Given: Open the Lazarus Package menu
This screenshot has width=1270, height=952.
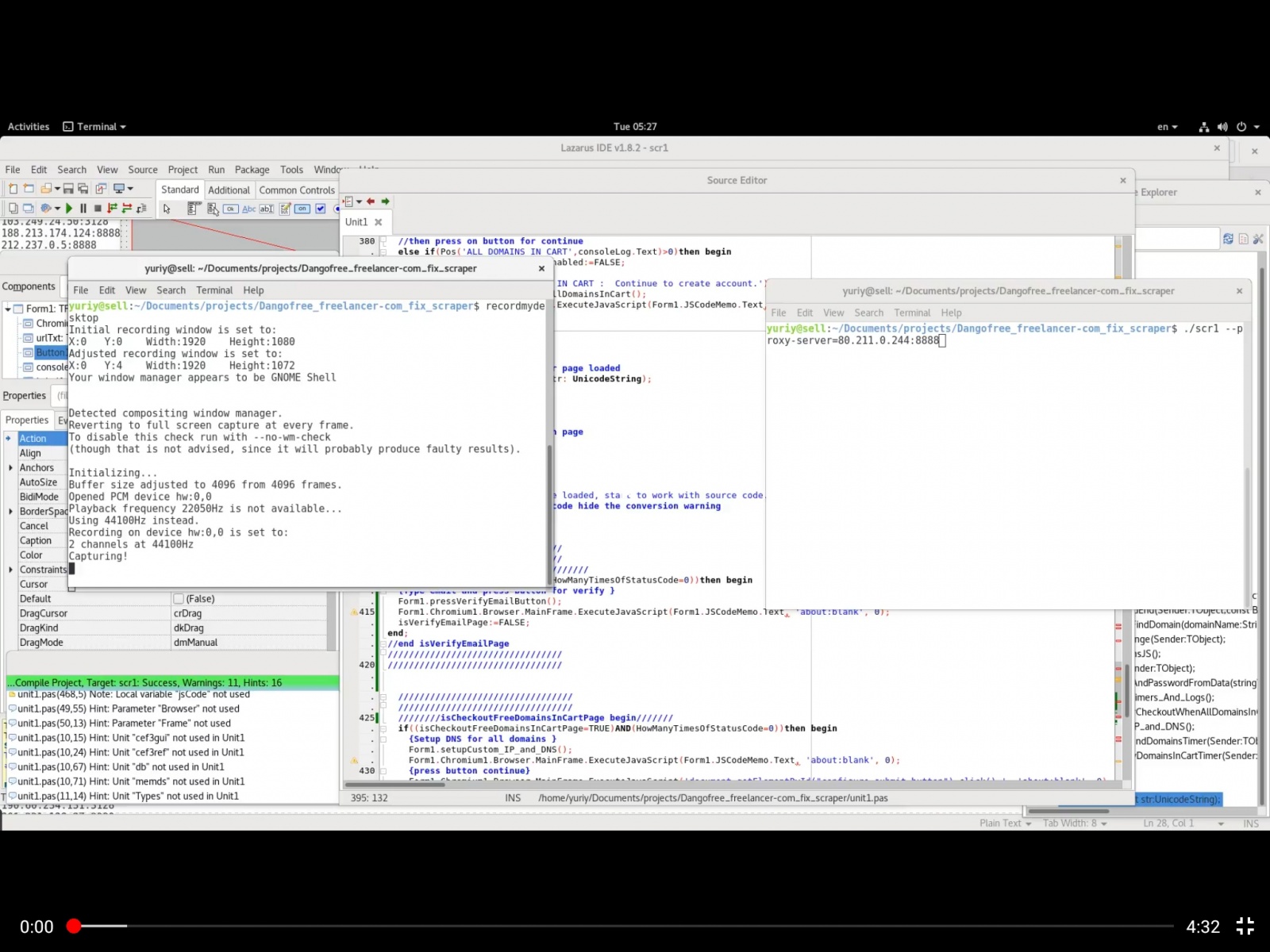Looking at the screenshot, I should point(252,170).
